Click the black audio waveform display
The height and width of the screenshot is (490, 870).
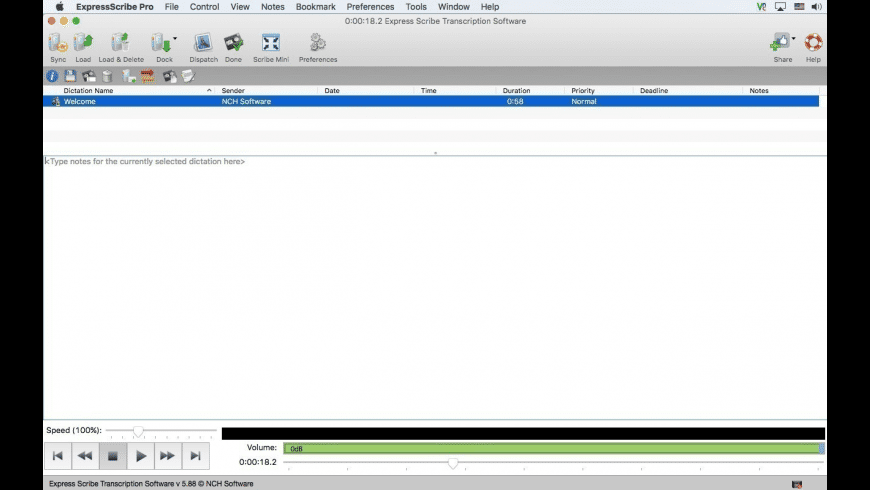[x=523, y=433]
